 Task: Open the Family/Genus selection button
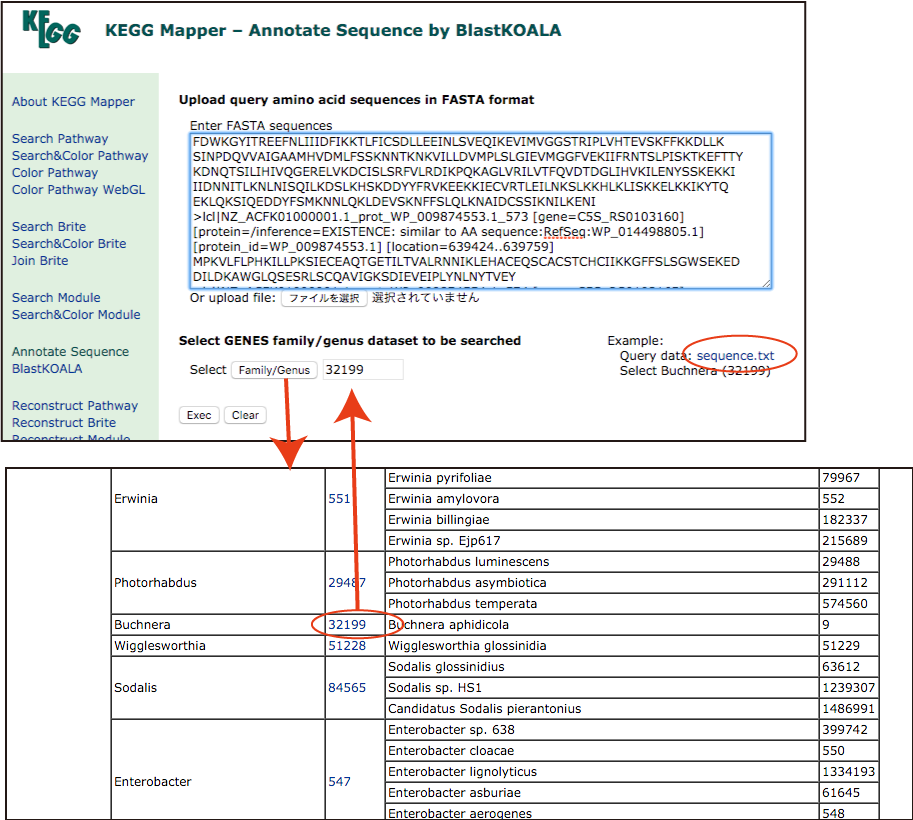point(274,370)
